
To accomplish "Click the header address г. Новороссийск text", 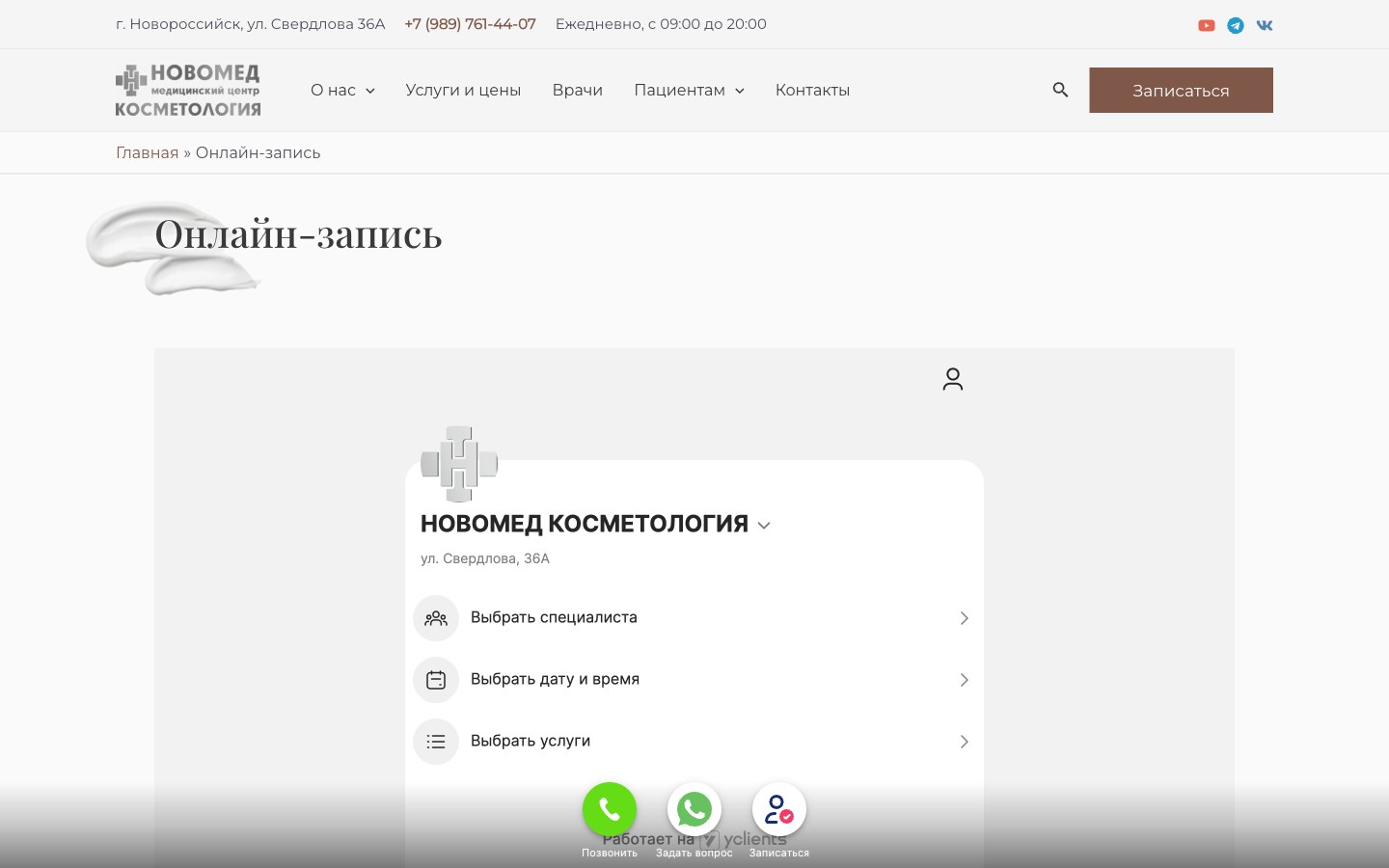I will click(250, 24).
